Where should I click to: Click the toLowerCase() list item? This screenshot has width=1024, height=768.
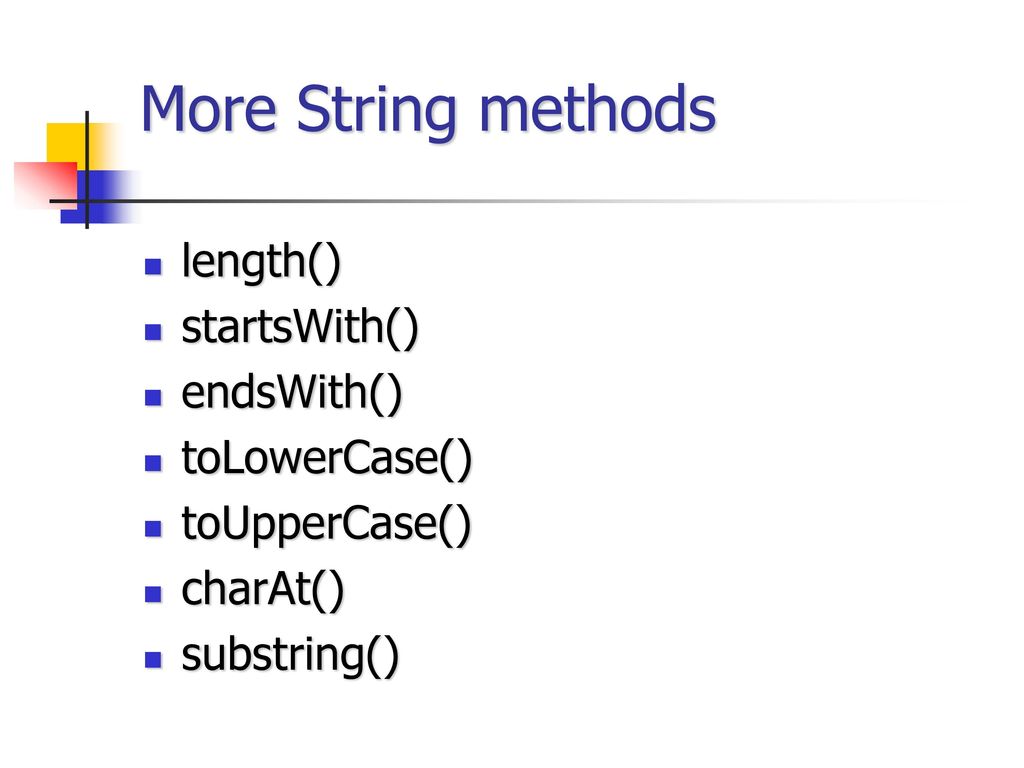(326, 458)
